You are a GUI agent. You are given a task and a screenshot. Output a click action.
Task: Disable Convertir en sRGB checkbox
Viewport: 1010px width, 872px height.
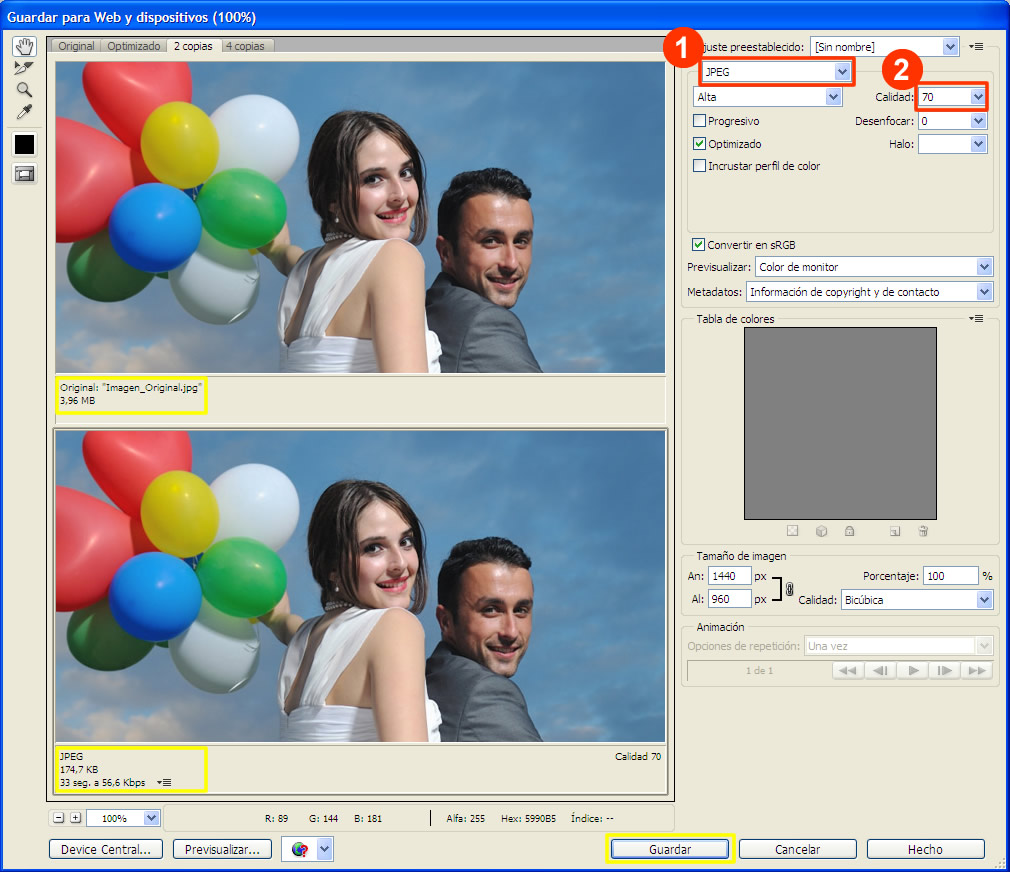click(698, 245)
